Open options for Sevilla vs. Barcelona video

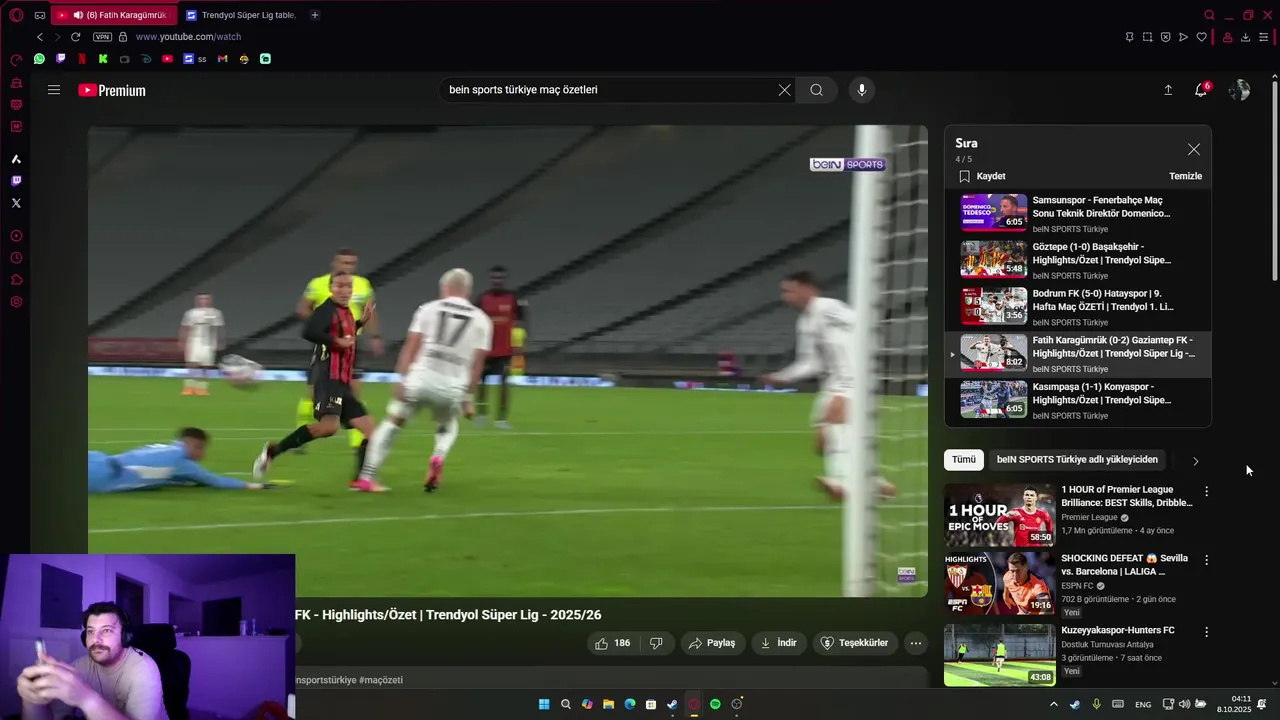coord(1206,560)
